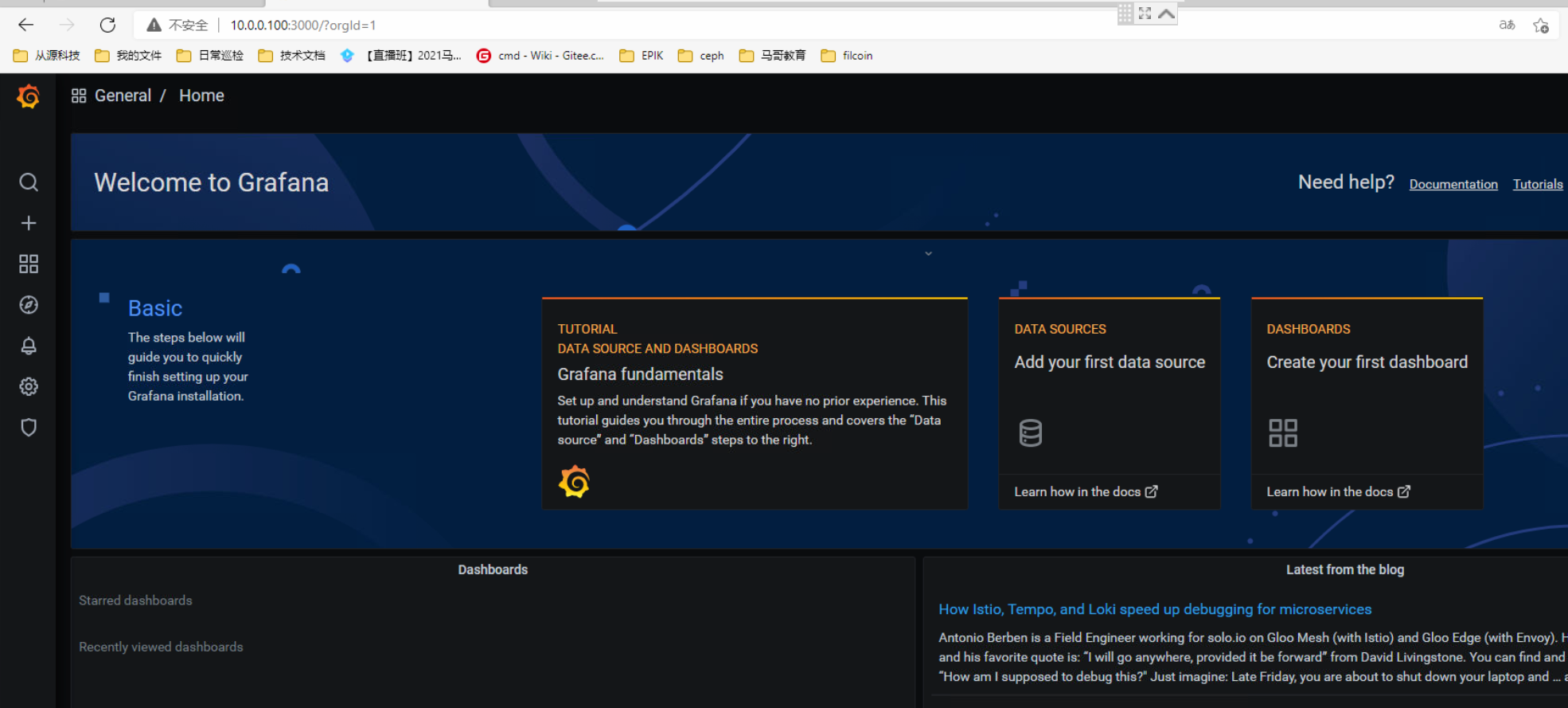Click Latest from the blog panel title
The width and height of the screenshot is (1568, 708).
coord(1345,569)
